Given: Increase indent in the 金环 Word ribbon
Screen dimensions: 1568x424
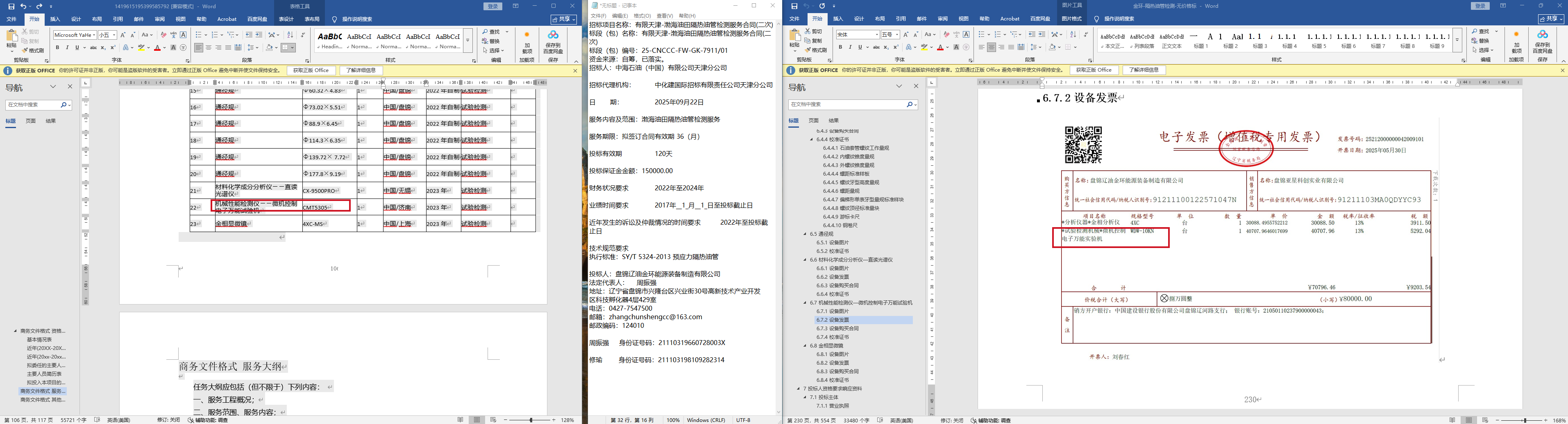Looking at the screenshot, I should [x=1042, y=35].
